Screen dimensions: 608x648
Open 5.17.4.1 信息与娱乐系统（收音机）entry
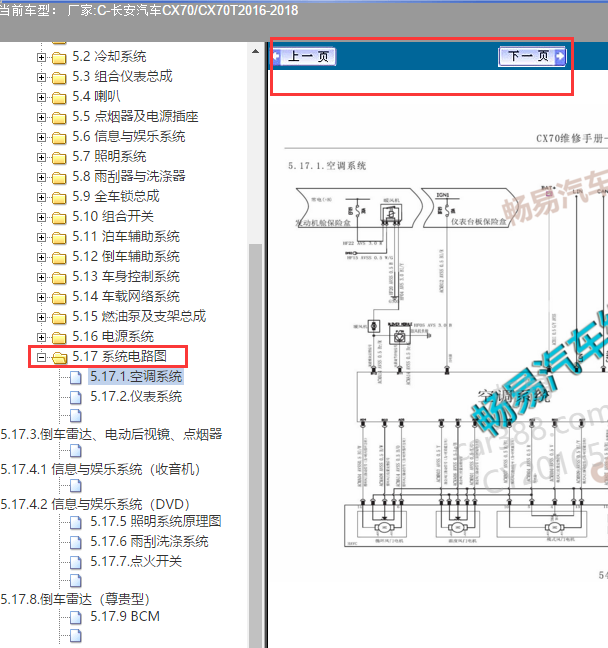coord(100,469)
